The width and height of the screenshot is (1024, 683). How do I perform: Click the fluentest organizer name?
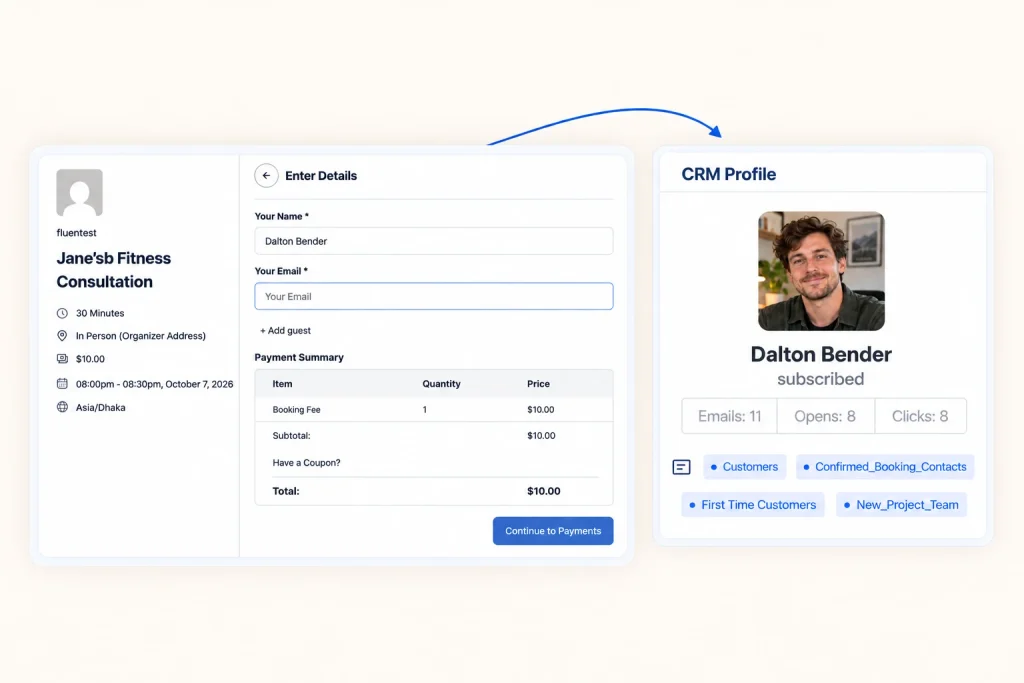[x=76, y=233]
